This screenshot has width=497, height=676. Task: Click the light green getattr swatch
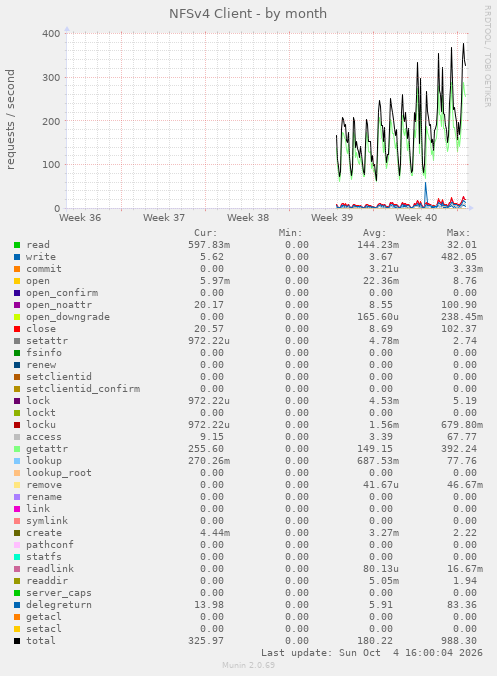coord(17,449)
